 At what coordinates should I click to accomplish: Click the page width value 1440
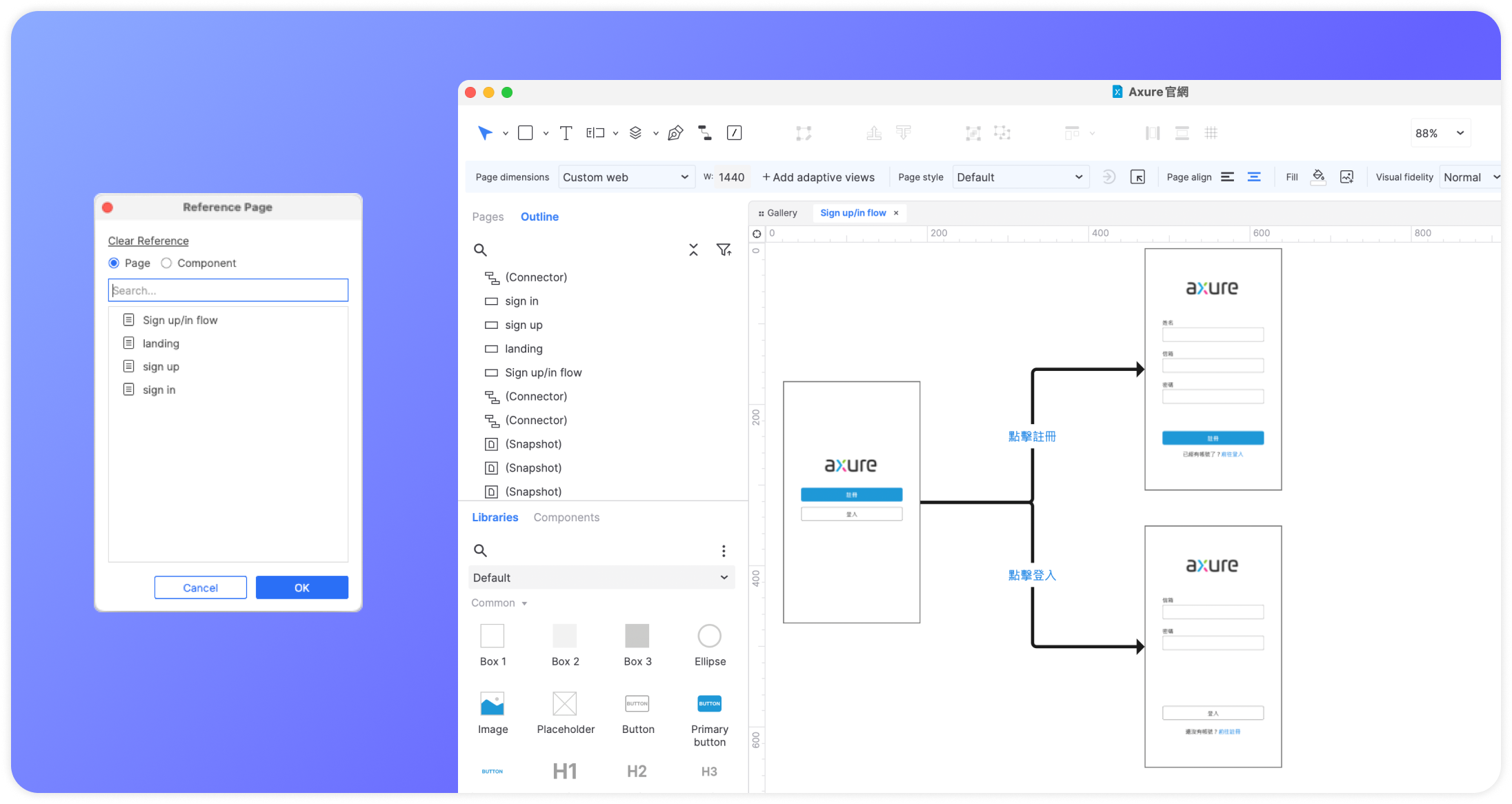click(731, 177)
